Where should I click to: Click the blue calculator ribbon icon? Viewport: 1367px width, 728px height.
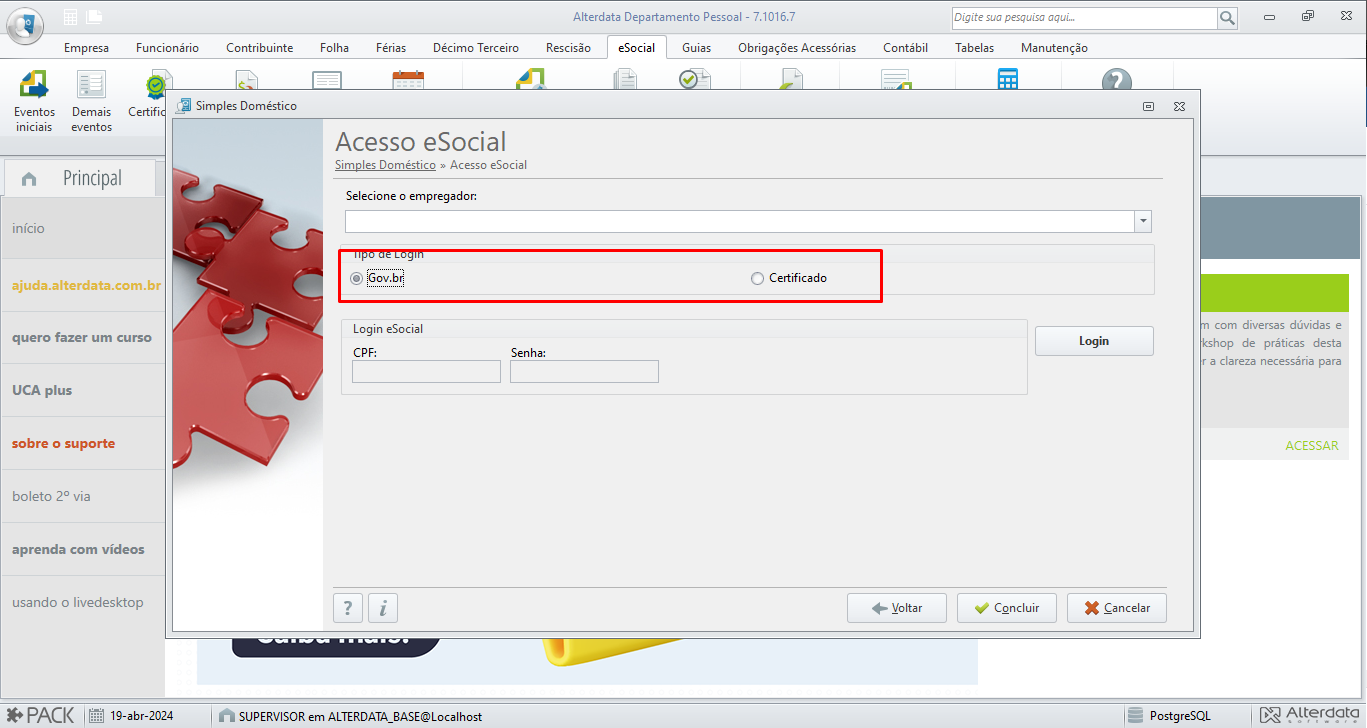click(x=1007, y=80)
